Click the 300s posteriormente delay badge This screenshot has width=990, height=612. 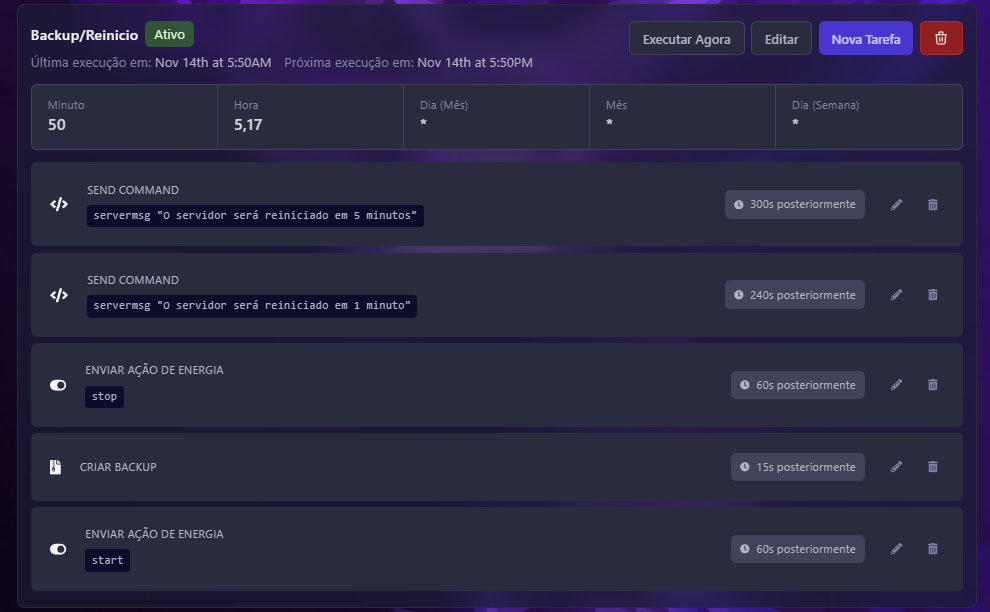pyautogui.click(x=795, y=205)
